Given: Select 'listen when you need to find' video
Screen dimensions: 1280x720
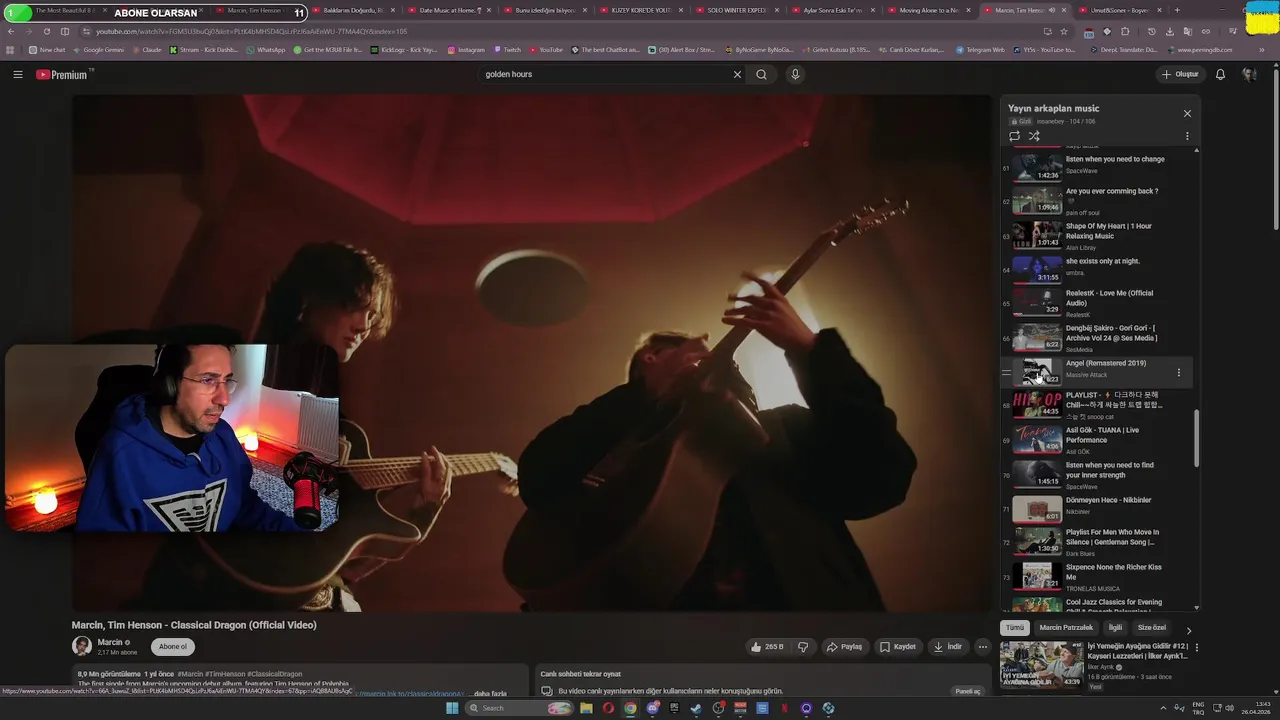Looking at the screenshot, I should coord(1097,474).
